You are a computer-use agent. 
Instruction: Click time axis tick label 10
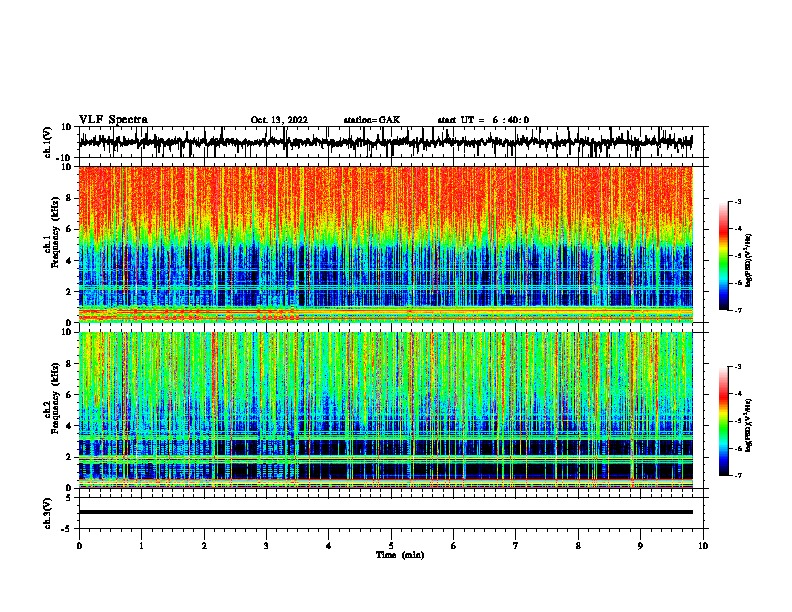[x=703, y=546]
